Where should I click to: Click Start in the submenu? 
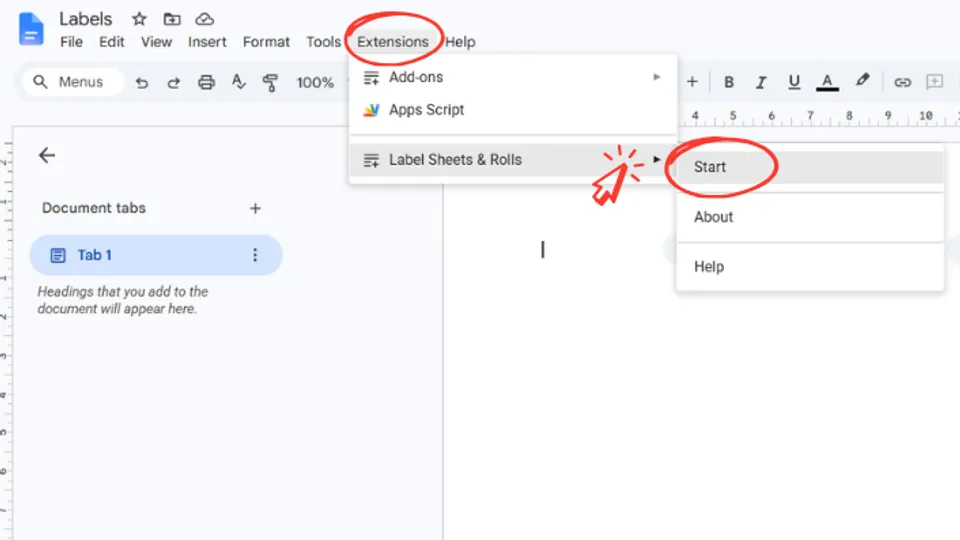[809, 167]
